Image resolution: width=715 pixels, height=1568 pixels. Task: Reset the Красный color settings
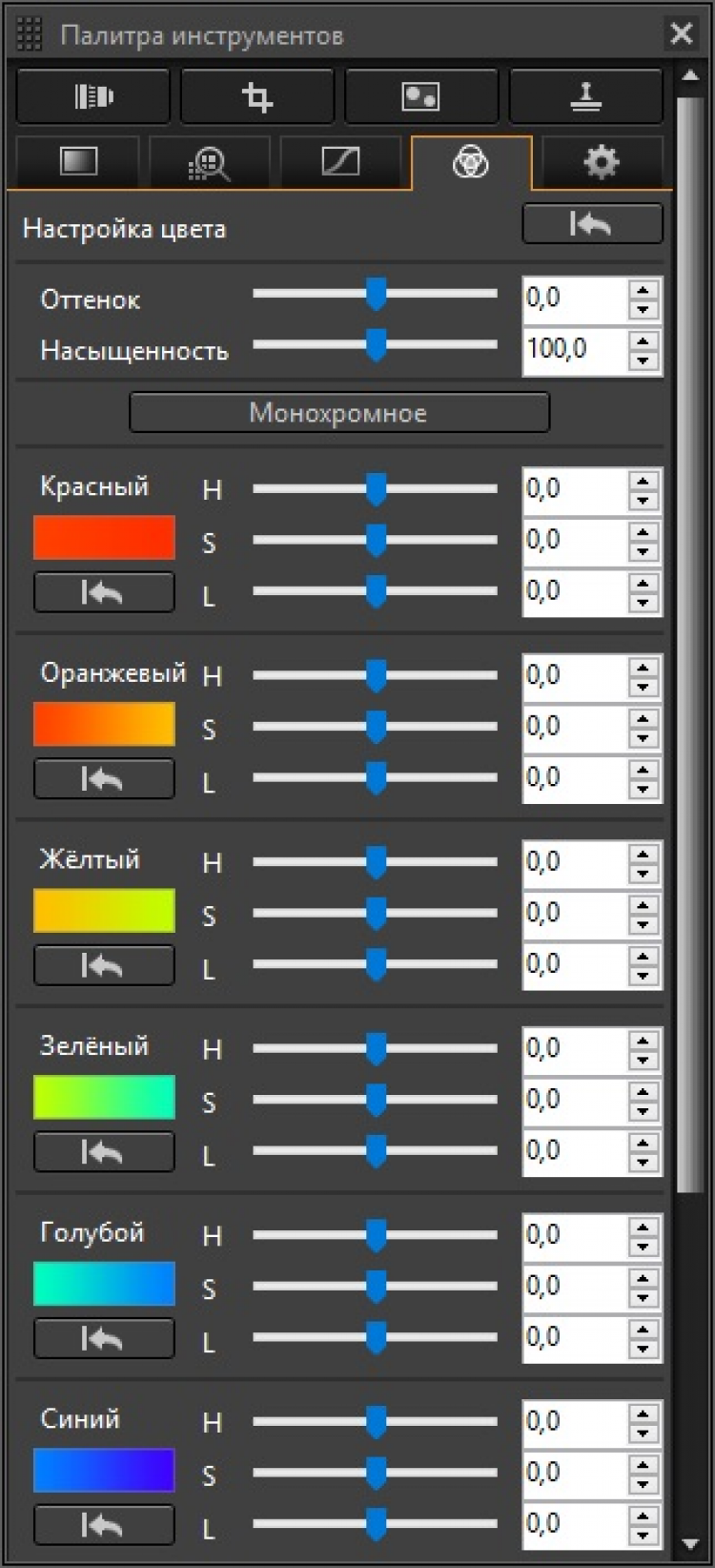pos(104,592)
